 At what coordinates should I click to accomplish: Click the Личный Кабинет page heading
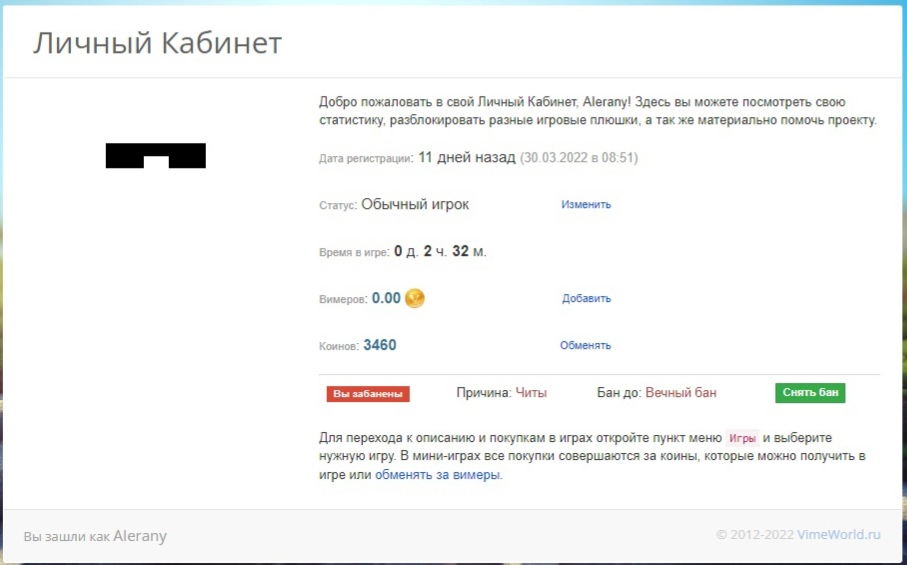click(157, 44)
